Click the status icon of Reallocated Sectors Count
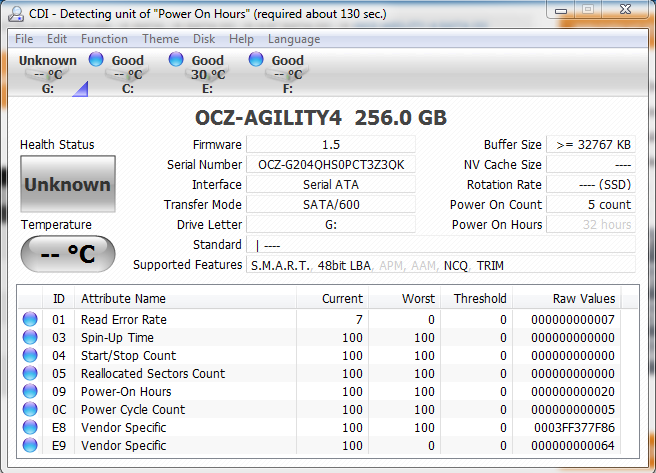Image resolution: width=656 pixels, height=473 pixels. (30, 374)
